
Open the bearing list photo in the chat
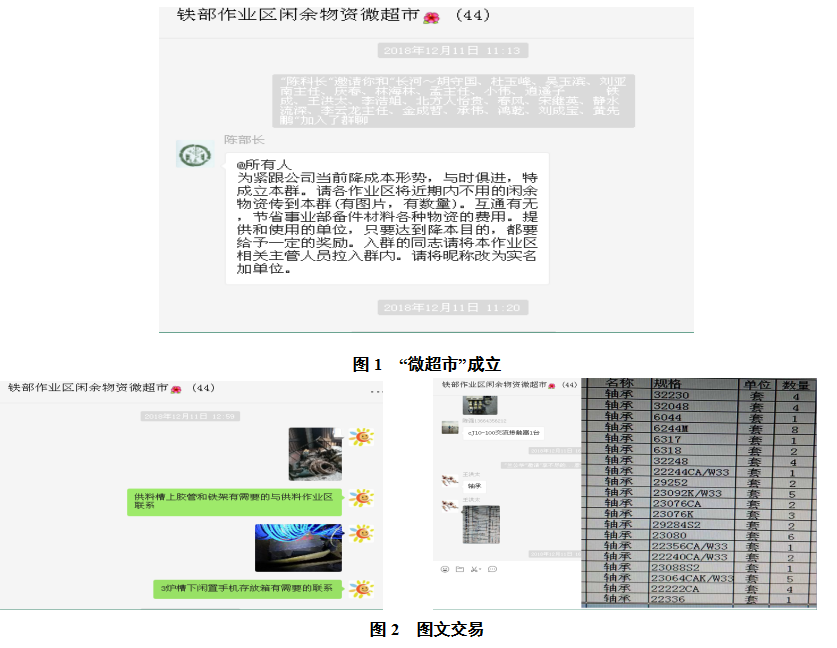pyautogui.click(x=481, y=524)
